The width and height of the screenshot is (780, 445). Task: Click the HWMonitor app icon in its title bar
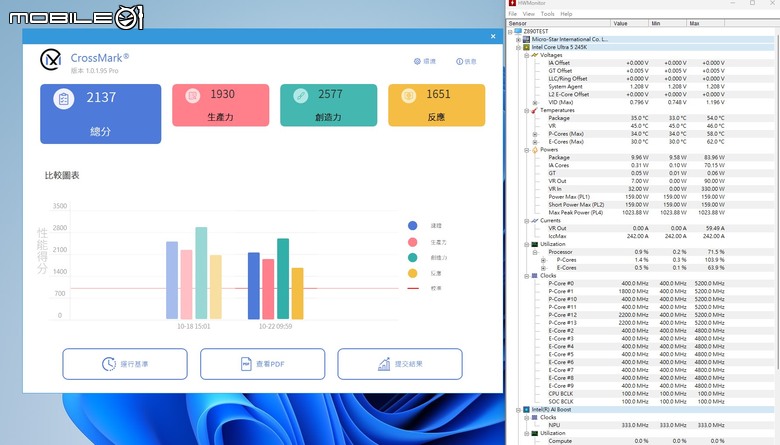tap(512, 3)
